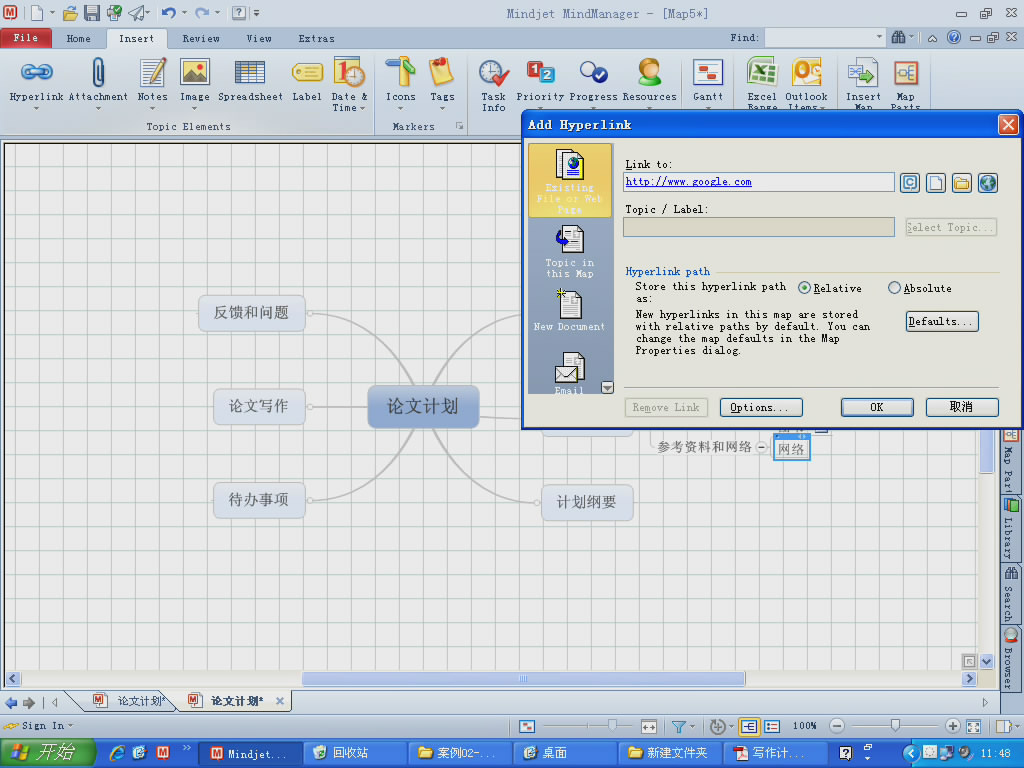1024x768 pixels.
Task: Click the filter funnel icon in status bar
Action: click(679, 726)
